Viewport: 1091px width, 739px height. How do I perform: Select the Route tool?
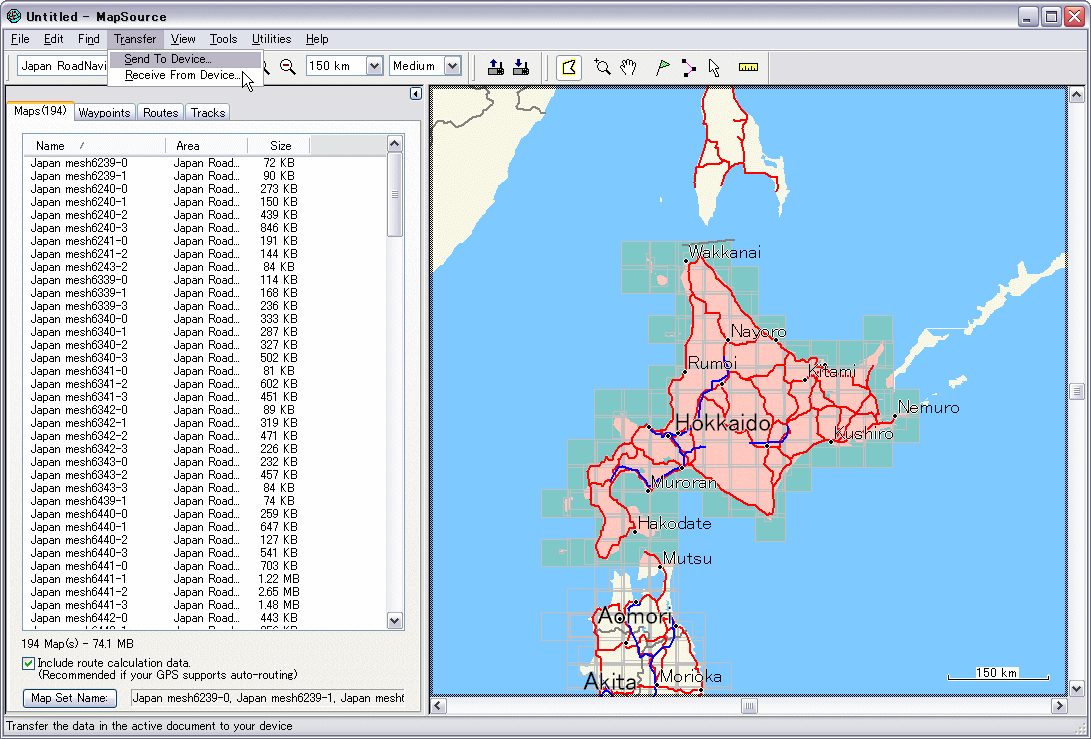(689, 67)
